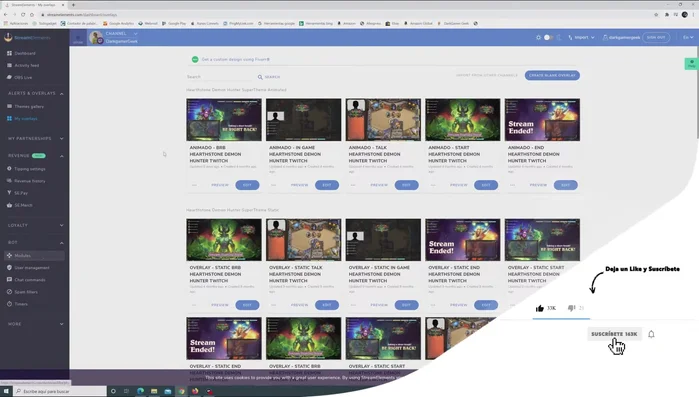This screenshot has height=397, width=699.
Task: Open options menu for Overlay - Static BRB card
Action: pyautogui.click(x=194, y=305)
